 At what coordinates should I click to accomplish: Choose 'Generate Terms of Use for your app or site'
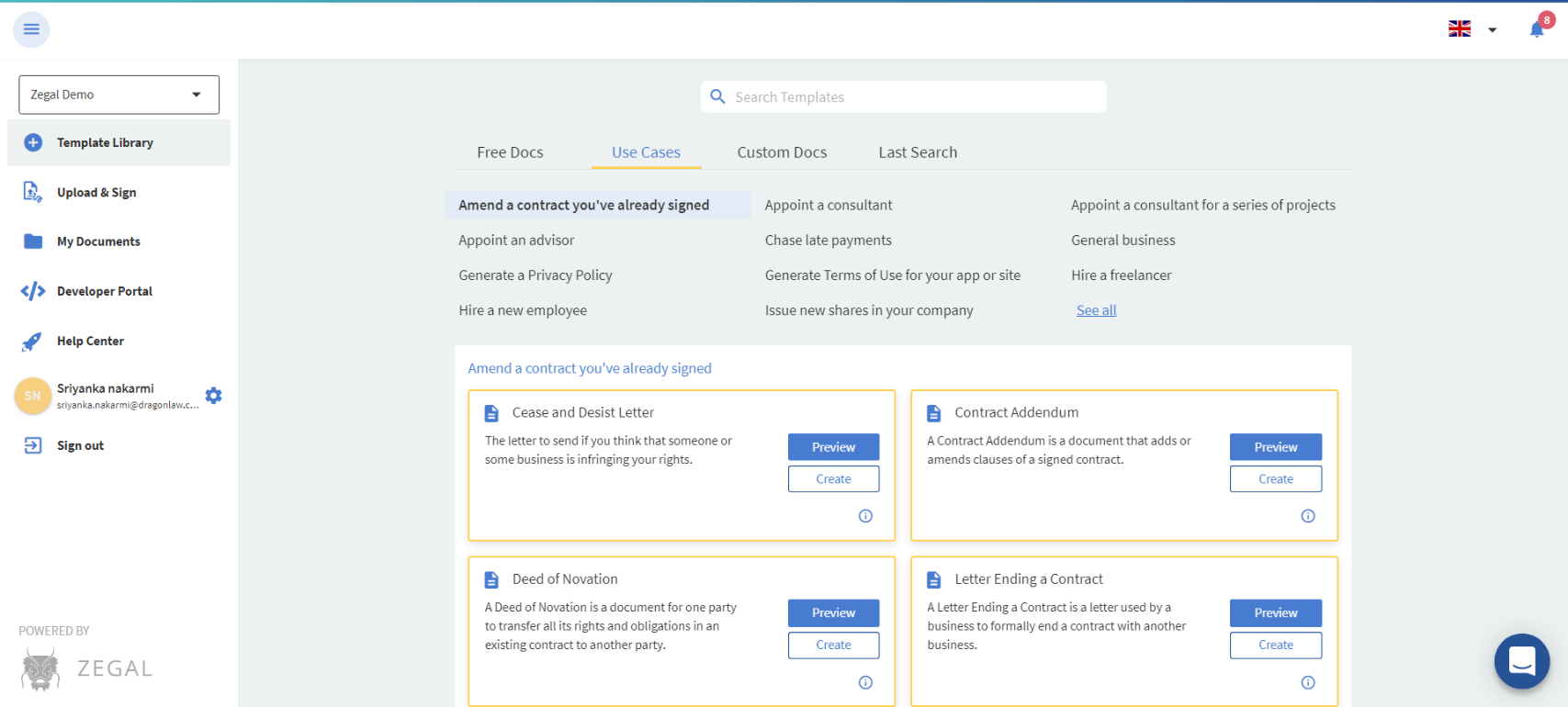892,275
